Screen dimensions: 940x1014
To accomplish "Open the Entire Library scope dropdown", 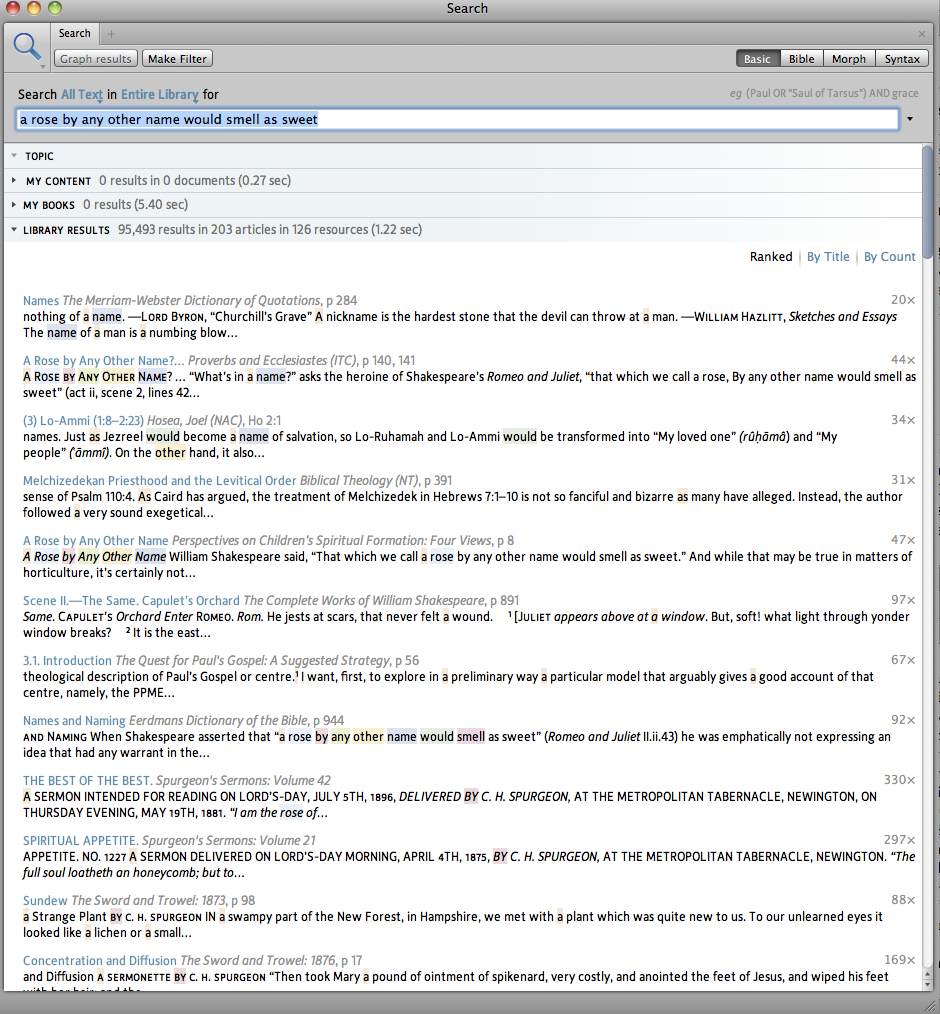I will click(160, 94).
